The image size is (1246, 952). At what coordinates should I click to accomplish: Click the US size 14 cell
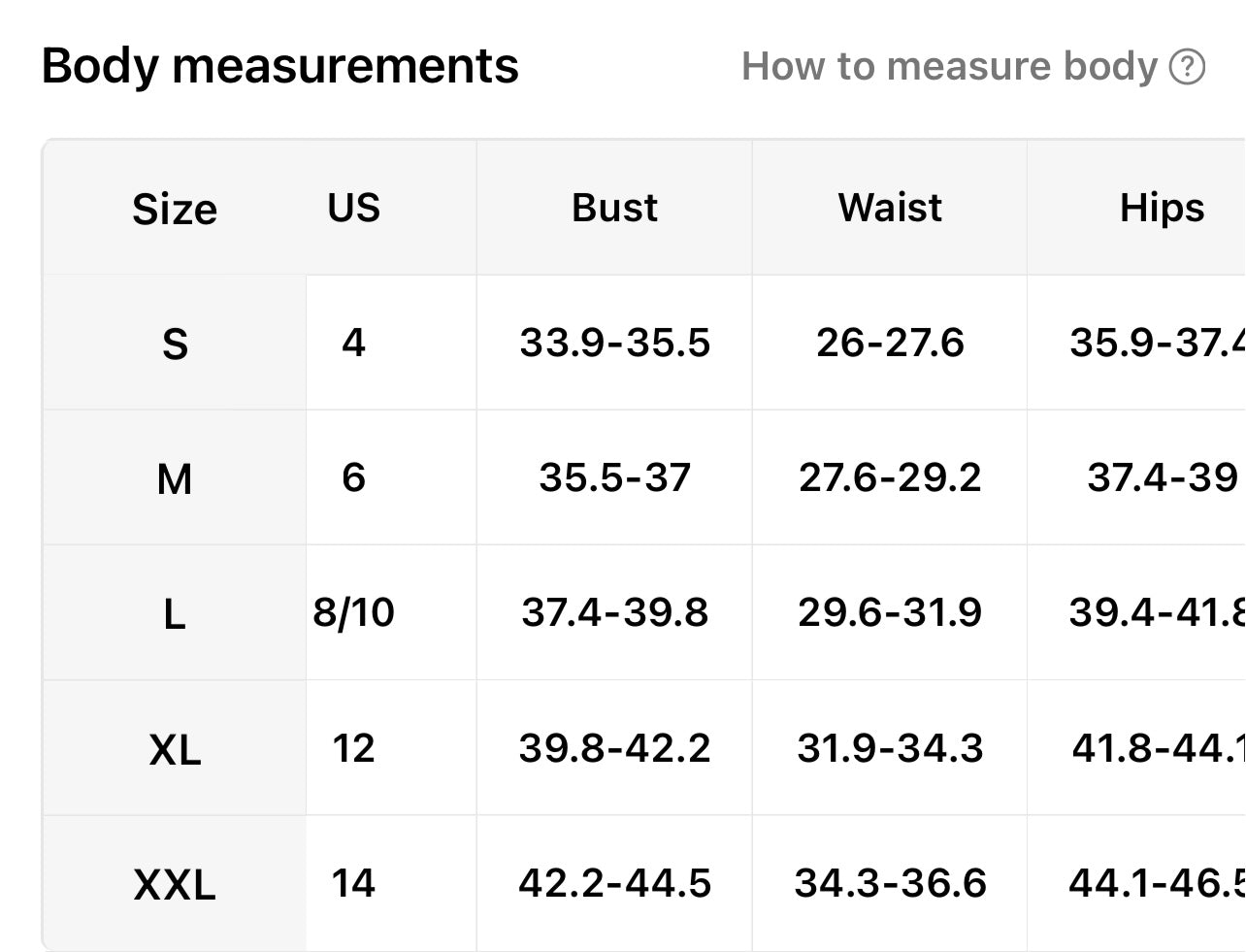pos(353,883)
